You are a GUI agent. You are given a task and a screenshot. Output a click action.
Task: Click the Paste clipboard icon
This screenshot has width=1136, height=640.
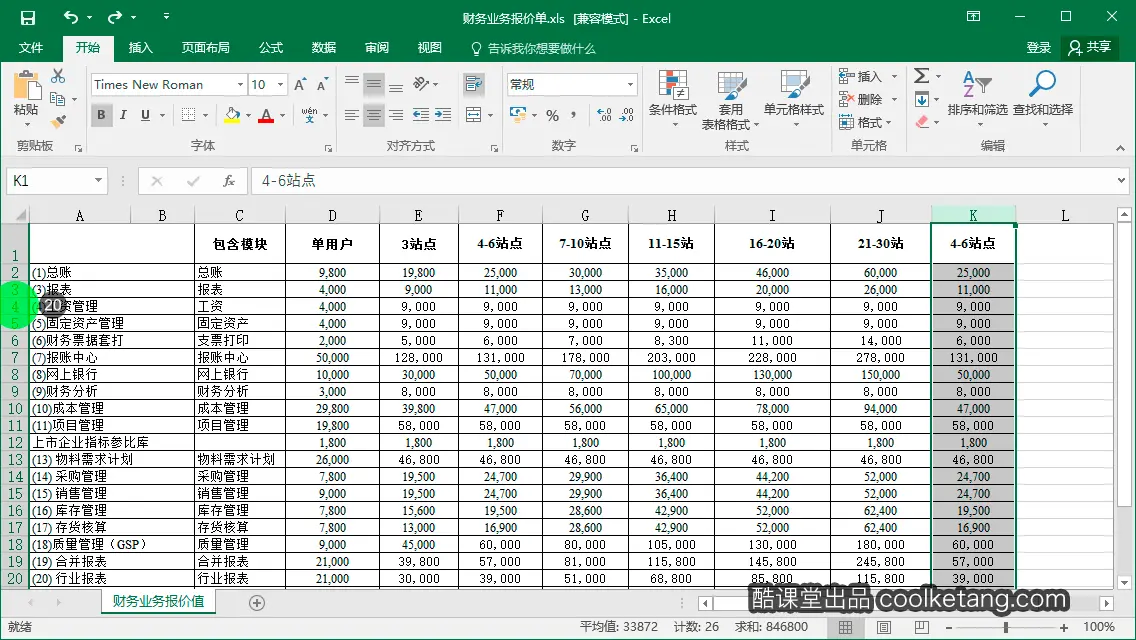coord(27,86)
